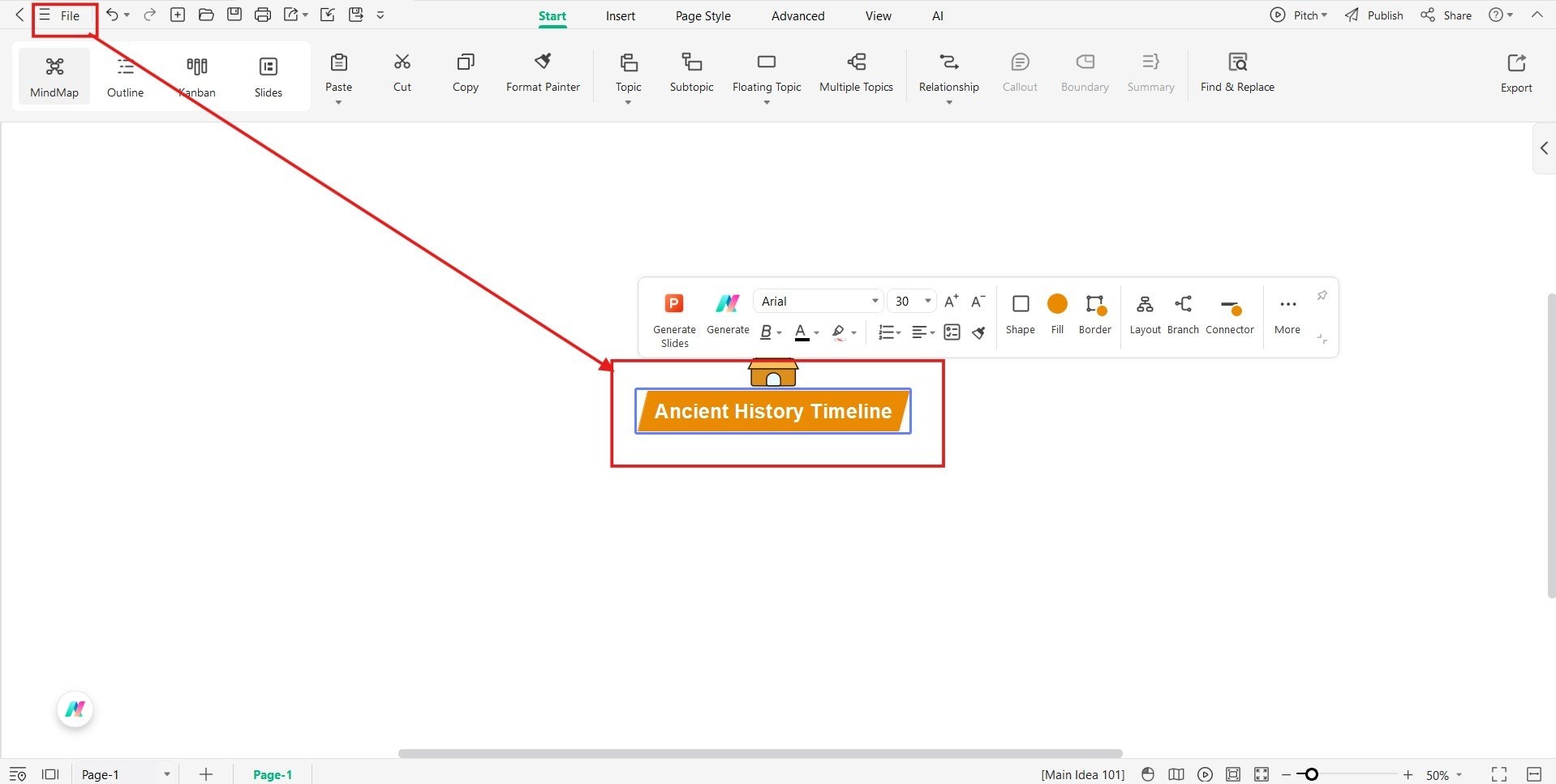This screenshot has width=1556, height=784.
Task: Open the zoom percentage dropdown
Action: [x=1442, y=774]
